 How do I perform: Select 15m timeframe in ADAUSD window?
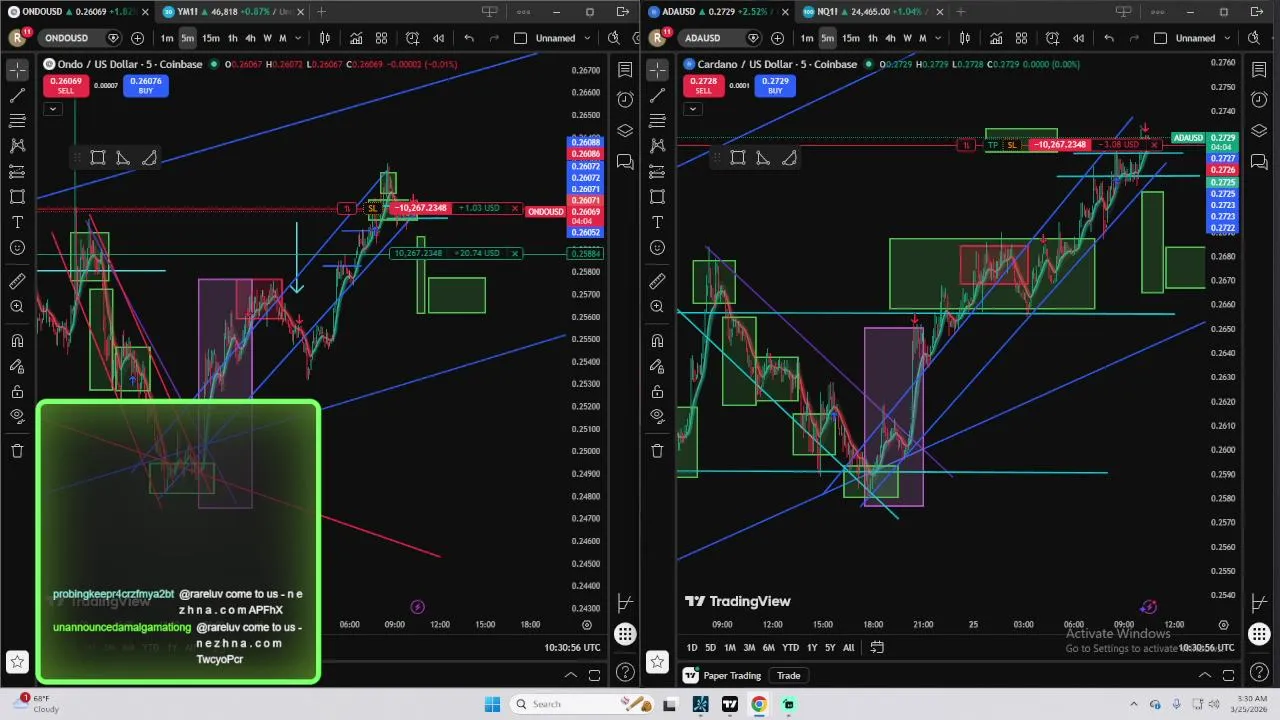tap(850, 38)
